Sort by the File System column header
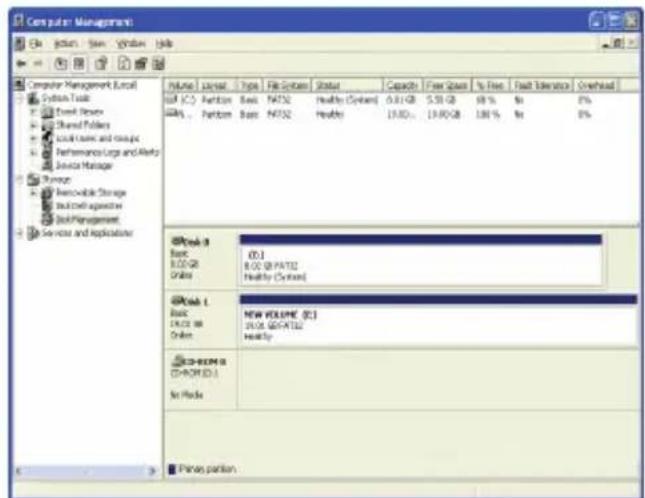Image resolution: width=645 pixels, height=498 pixels. pyautogui.click(x=287, y=86)
